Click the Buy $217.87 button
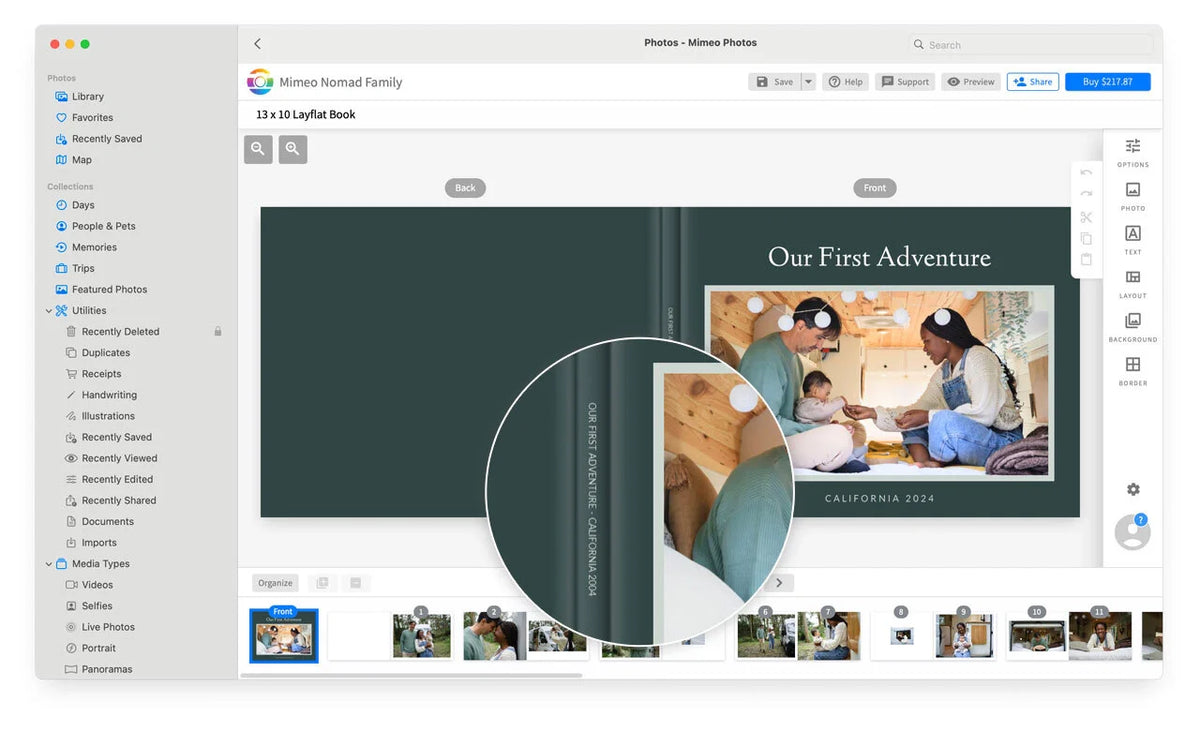The height and width of the screenshot is (732, 1200). coord(1107,82)
